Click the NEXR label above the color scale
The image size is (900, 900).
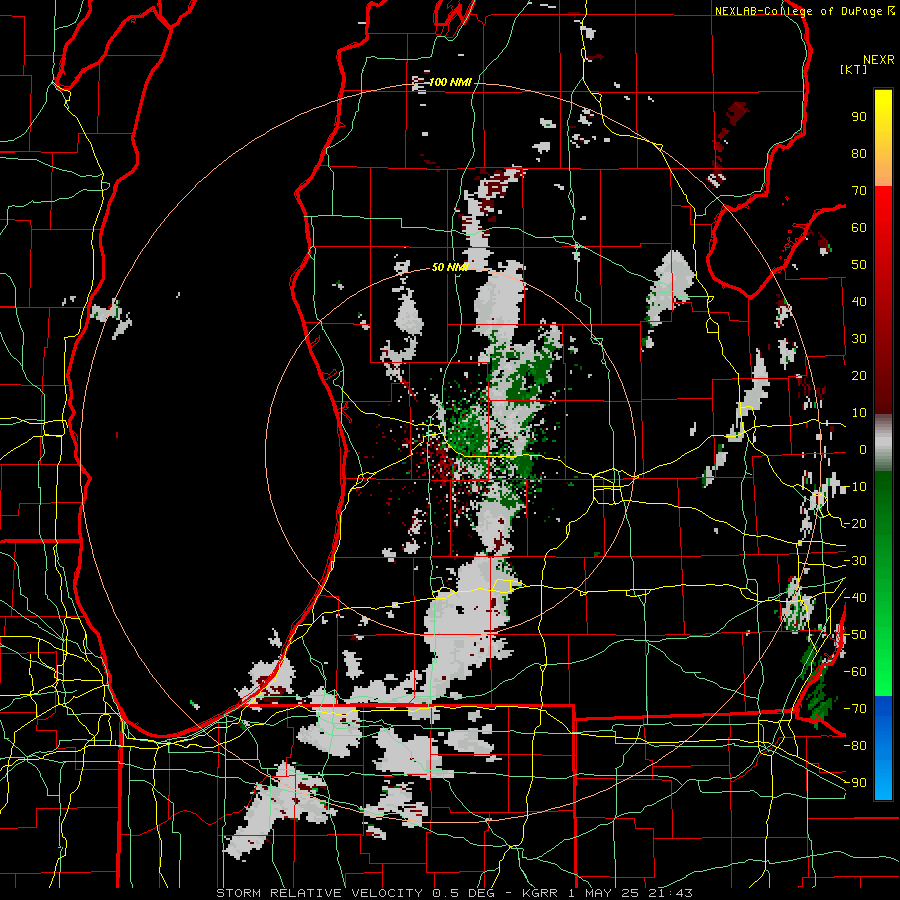[879, 60]
